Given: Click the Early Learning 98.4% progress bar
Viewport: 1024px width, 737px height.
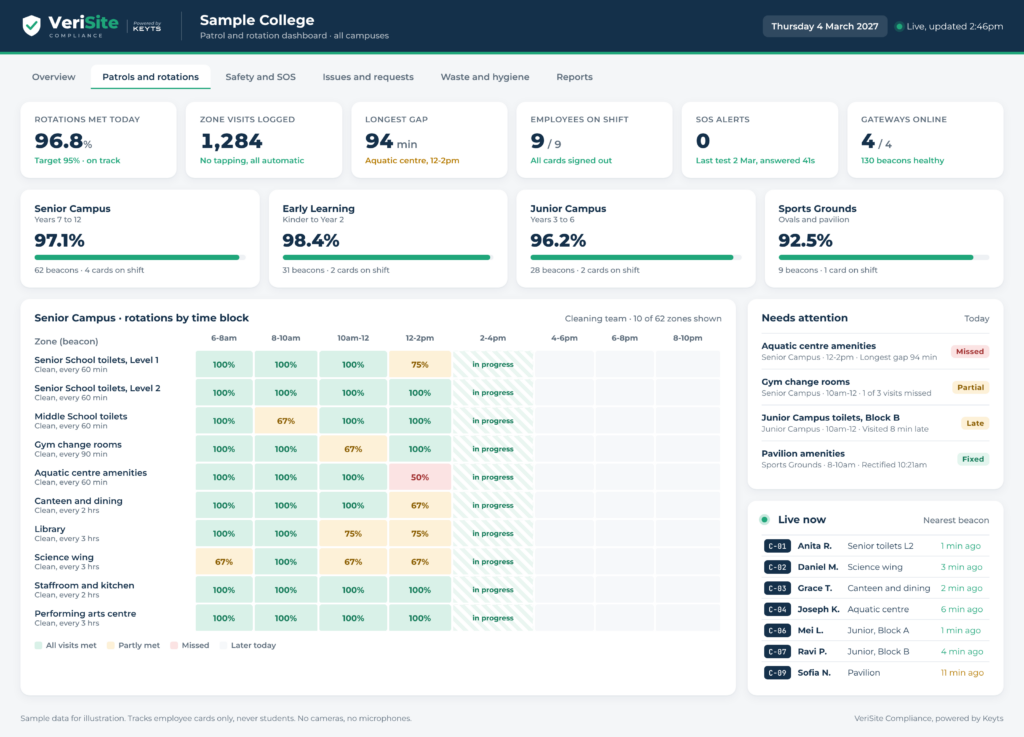Looking at the screenshot, I should click(x=388, y=257).
